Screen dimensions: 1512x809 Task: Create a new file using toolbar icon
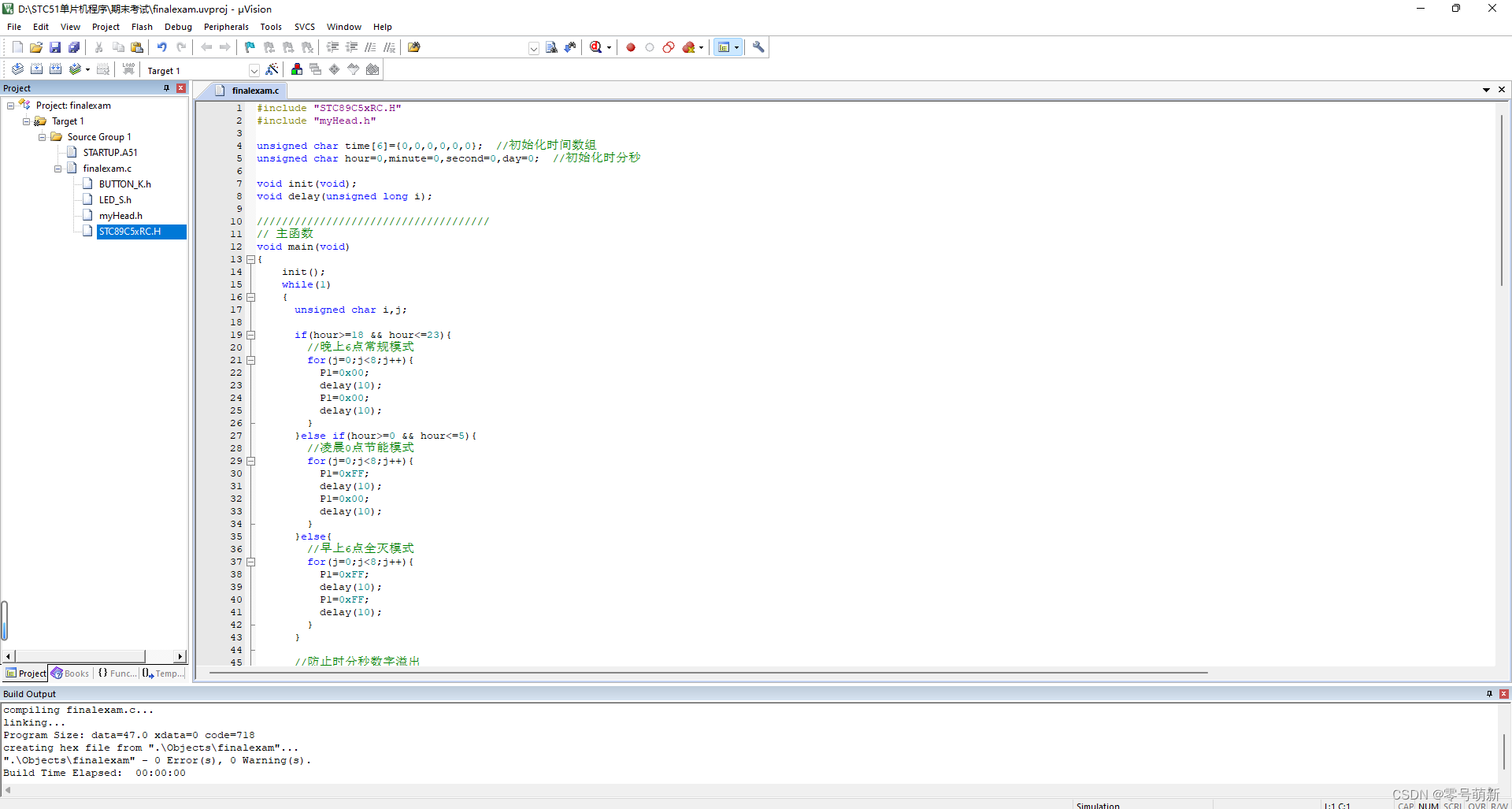(17, 47)
